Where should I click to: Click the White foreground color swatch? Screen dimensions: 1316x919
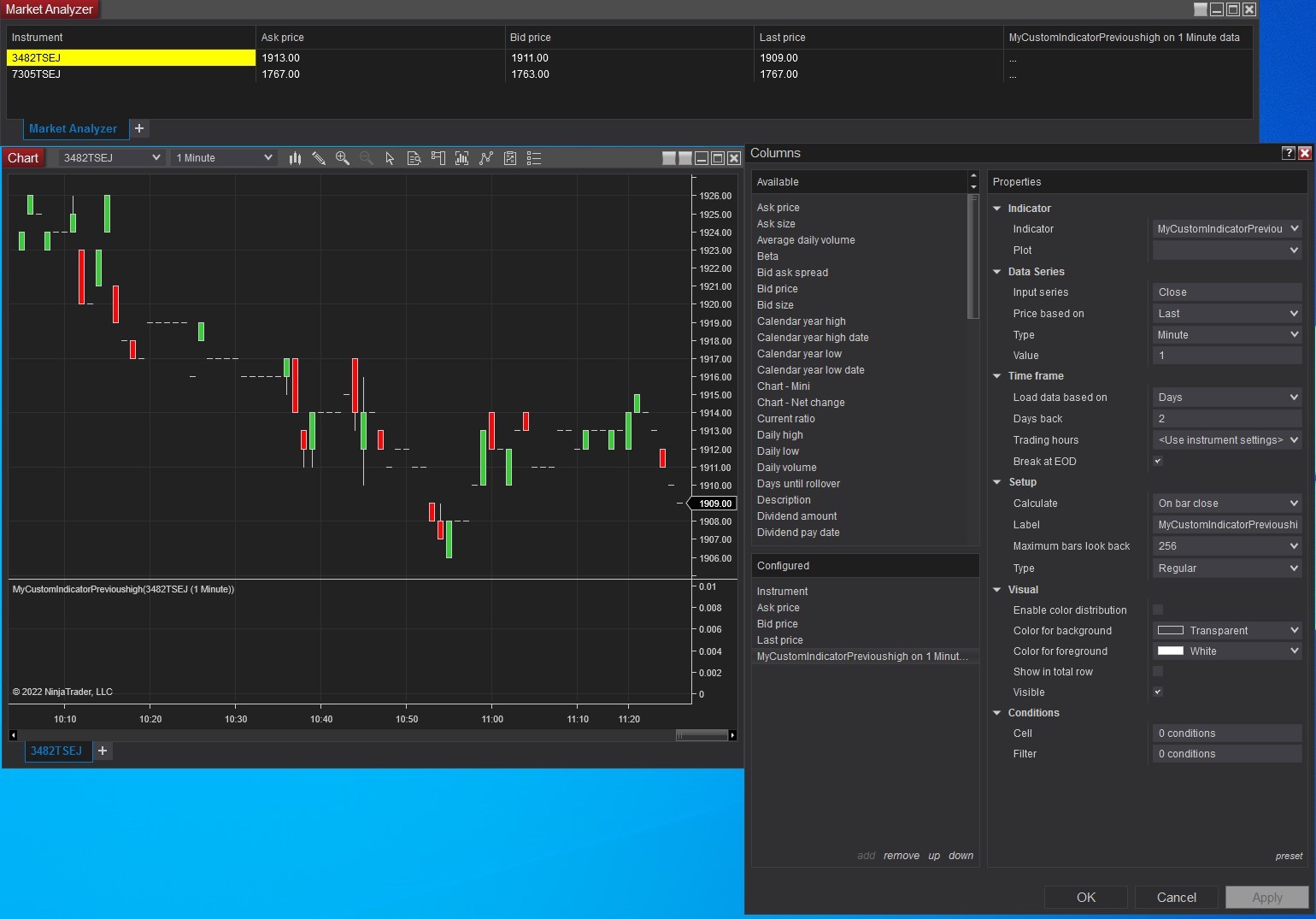1170,651
